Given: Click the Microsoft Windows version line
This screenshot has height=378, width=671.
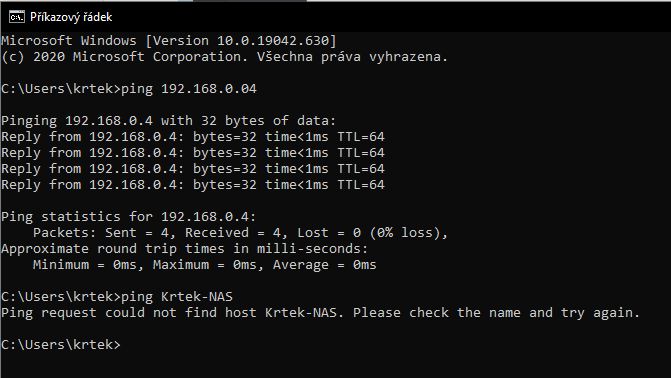Looking at the screenshot, I should pos(169,41).
